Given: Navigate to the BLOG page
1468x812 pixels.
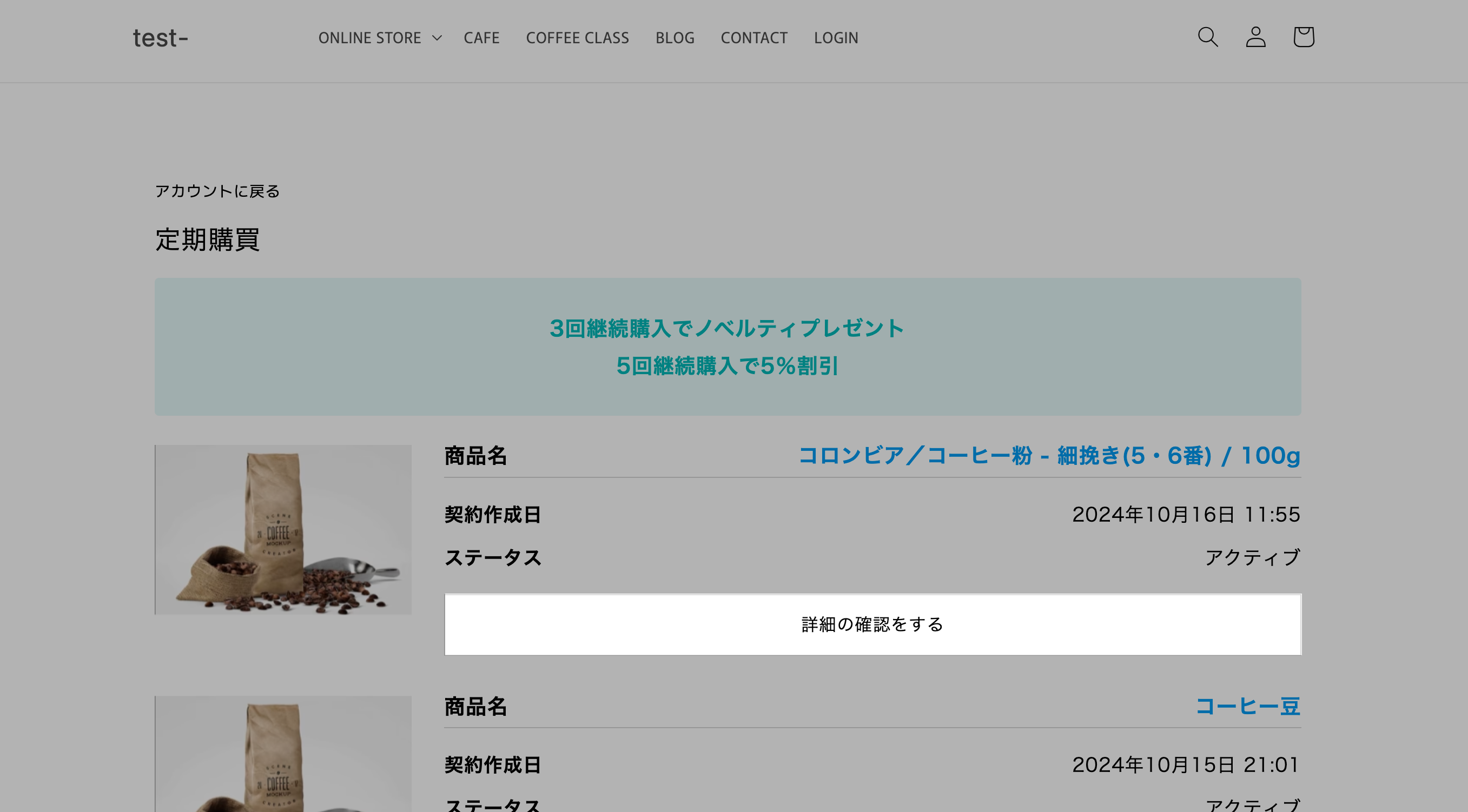Looking at the screenshot, I should tap(675, 38).
